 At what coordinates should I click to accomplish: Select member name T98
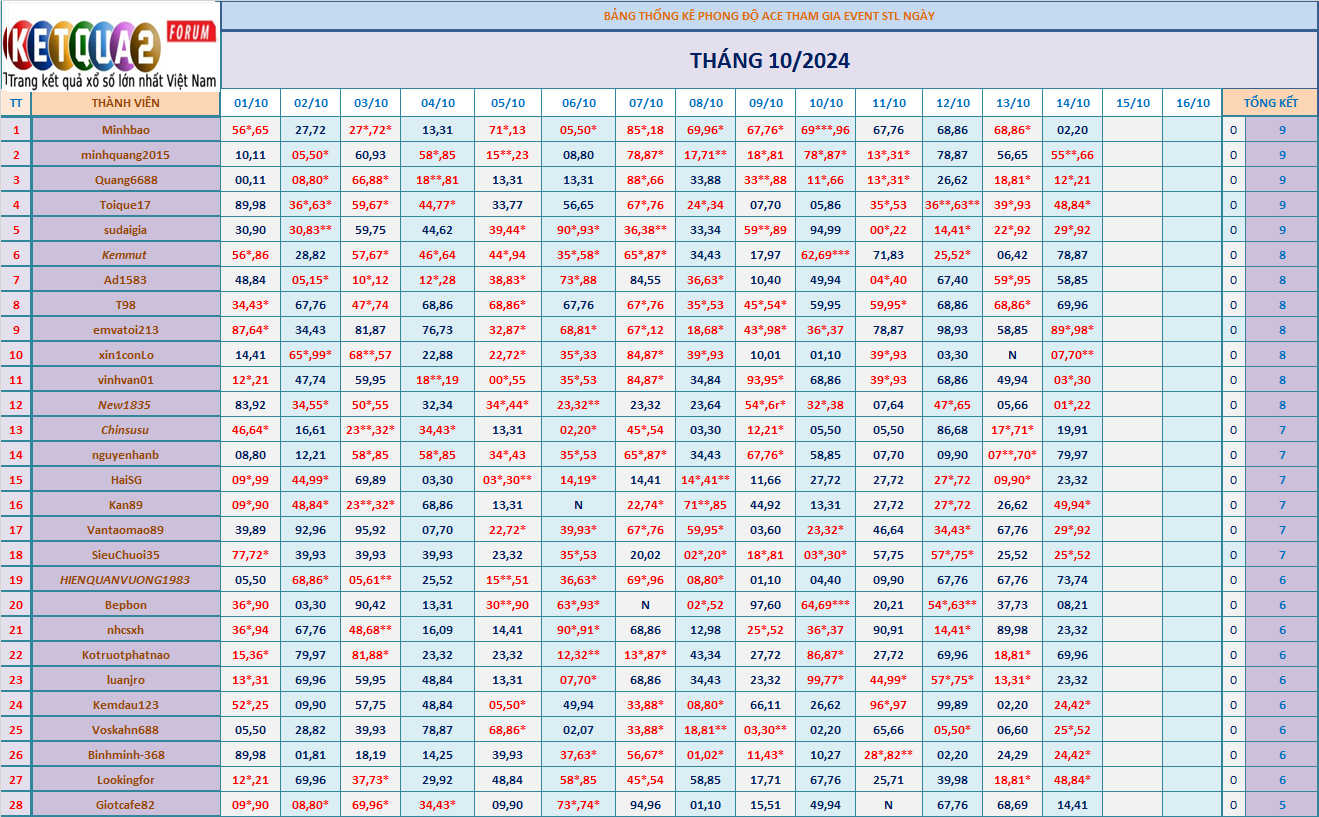click(x=125, y=305)
